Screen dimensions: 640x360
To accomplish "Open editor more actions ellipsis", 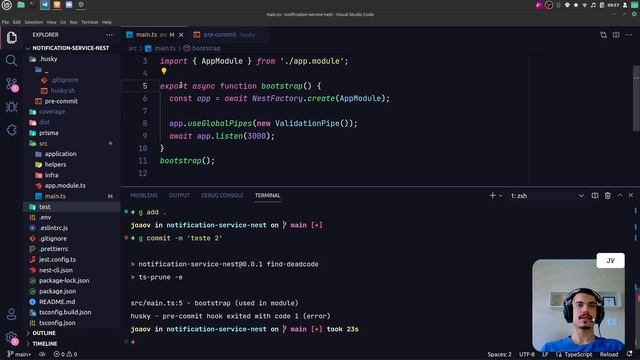I will [x=629, y=35].
